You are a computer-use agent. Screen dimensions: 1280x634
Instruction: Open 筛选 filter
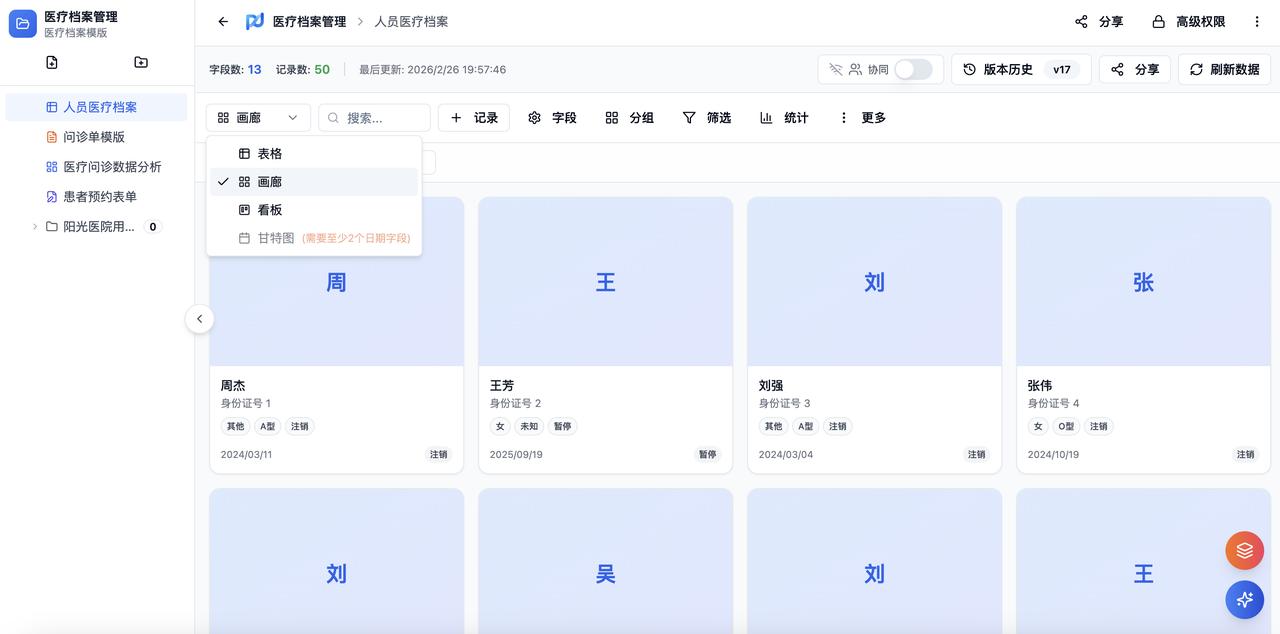coord(706,117)
